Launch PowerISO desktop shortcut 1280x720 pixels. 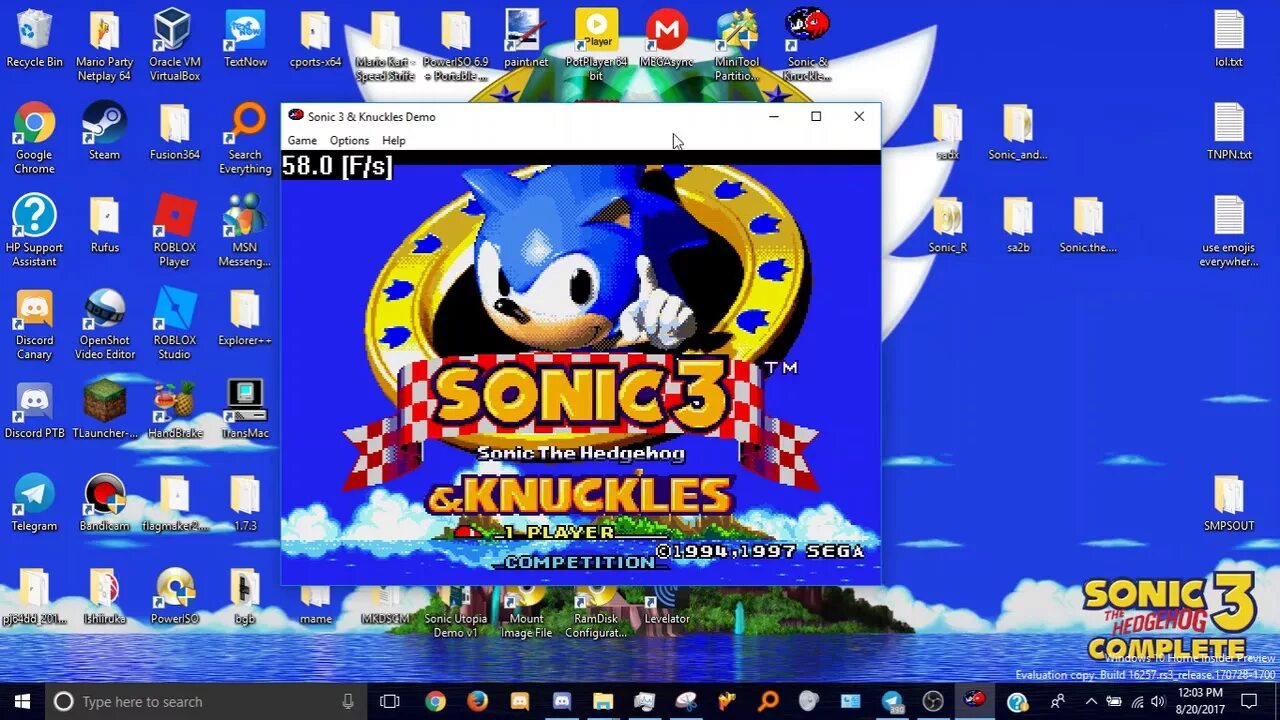pyautogui.click(x=174, y=597)
